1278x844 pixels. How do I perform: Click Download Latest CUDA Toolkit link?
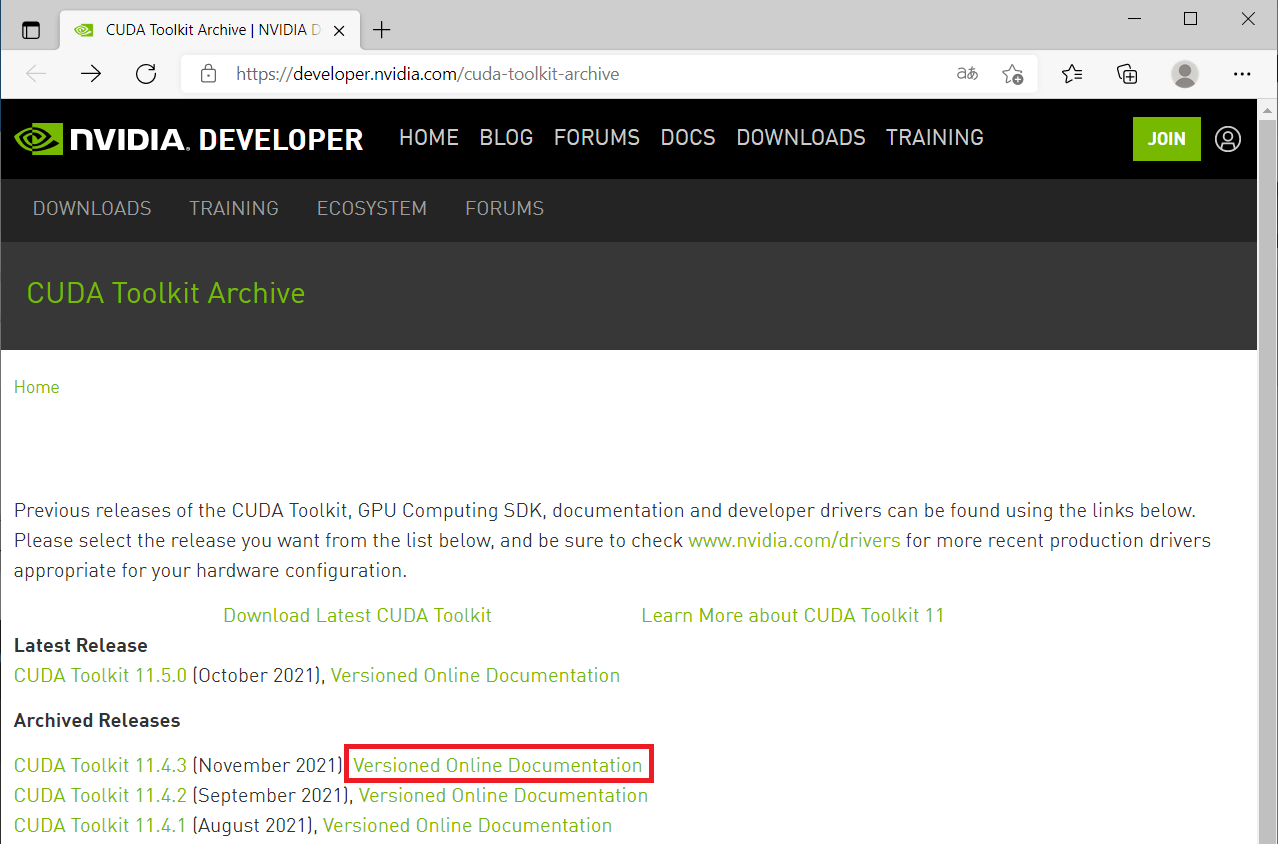tap(357, 615)
